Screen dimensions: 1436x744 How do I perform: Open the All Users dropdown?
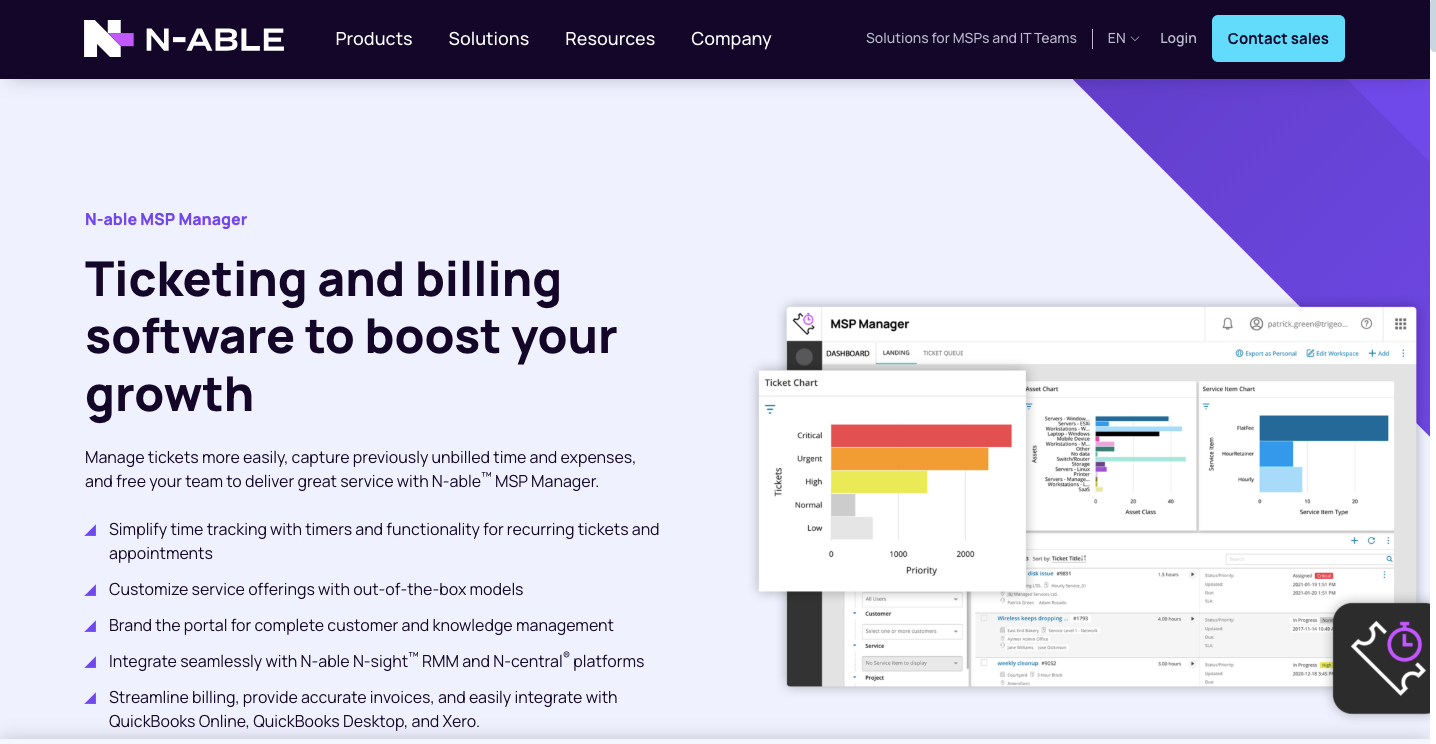click(x=912, y=599)
